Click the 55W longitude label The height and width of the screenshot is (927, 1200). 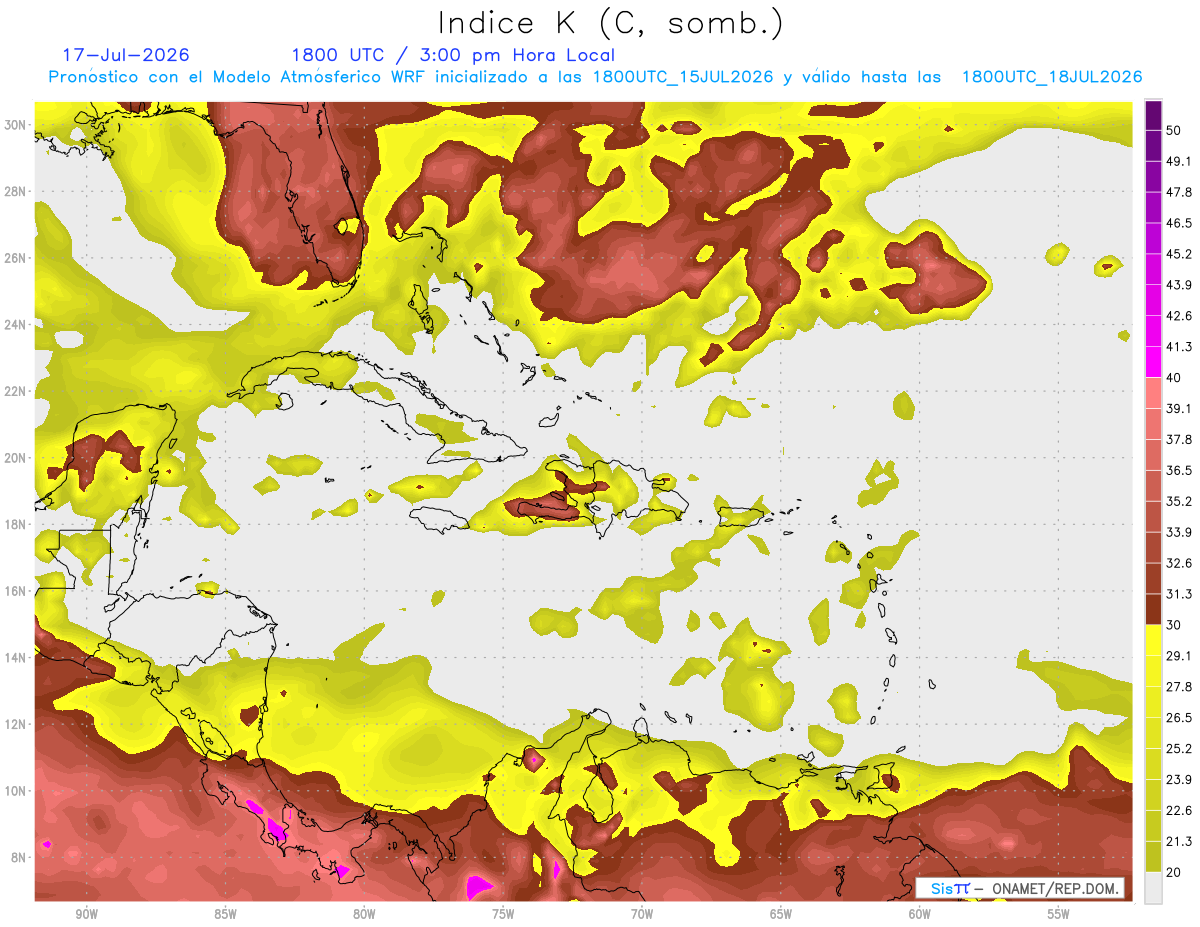point(1059,914)
